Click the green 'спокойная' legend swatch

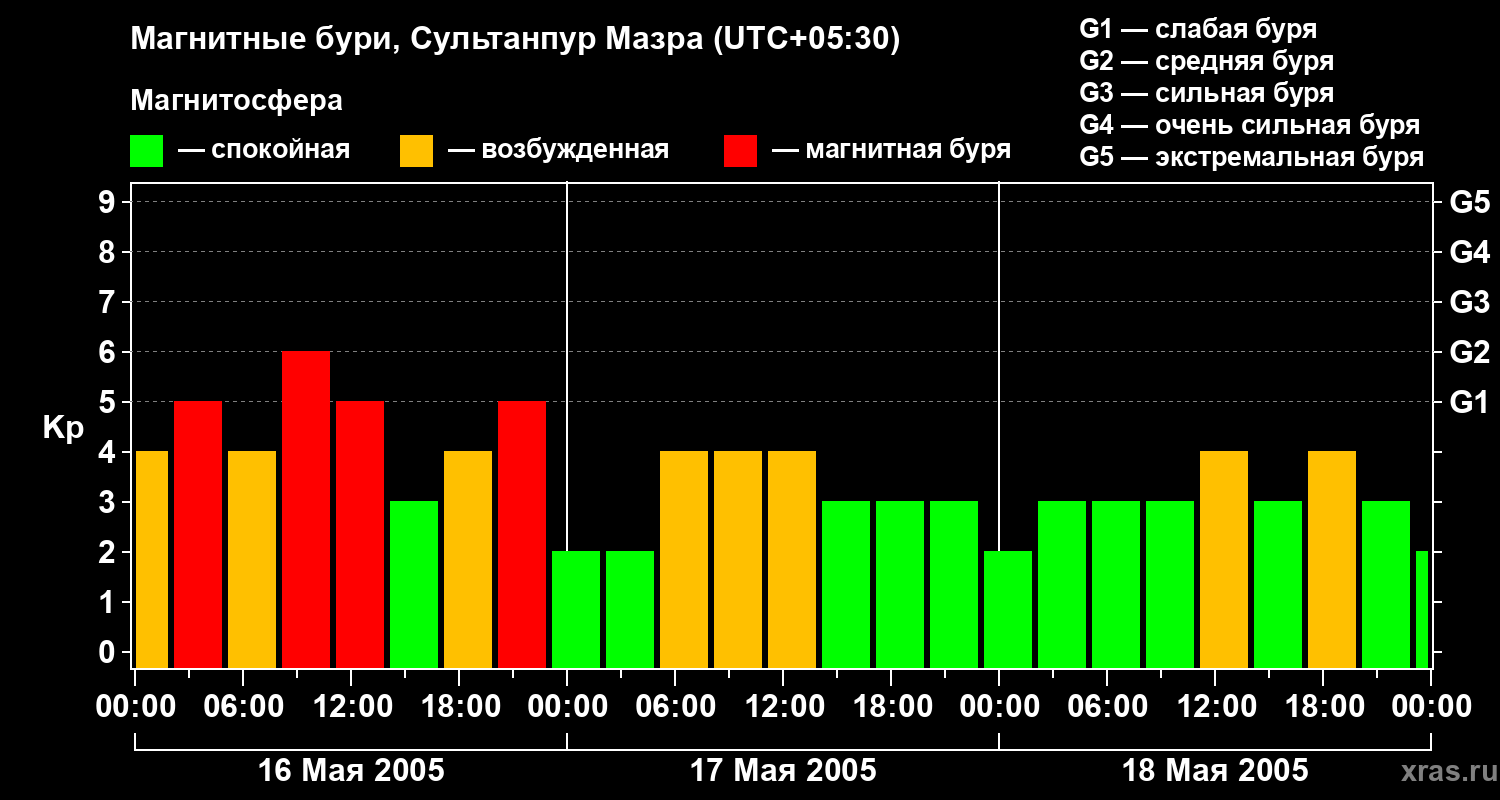click(146, 151)
